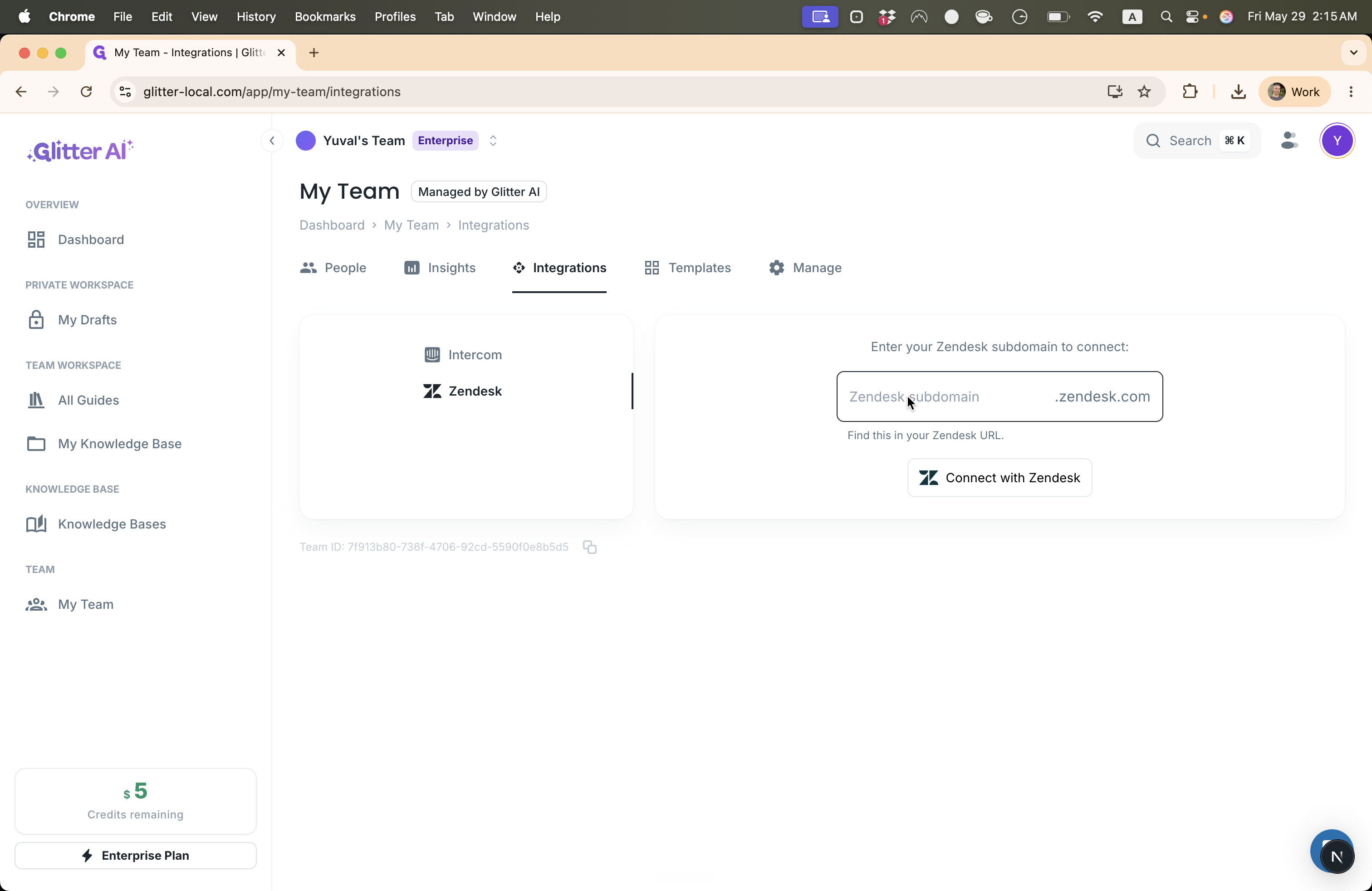This screenshot has height=891, width=1372.
Task: Open a new tab with the plus button
Action: [314, 53]
